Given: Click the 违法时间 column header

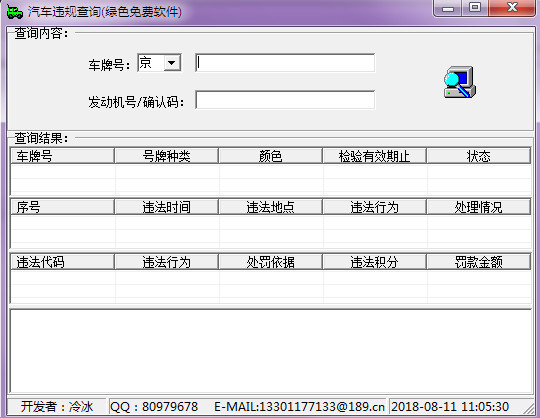Looking at the screenshot, I should tap(166, 207).
